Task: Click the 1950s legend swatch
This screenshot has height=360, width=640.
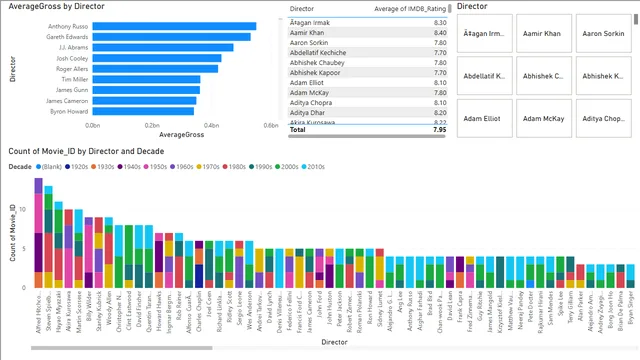Action: click(x=146, y=167)
